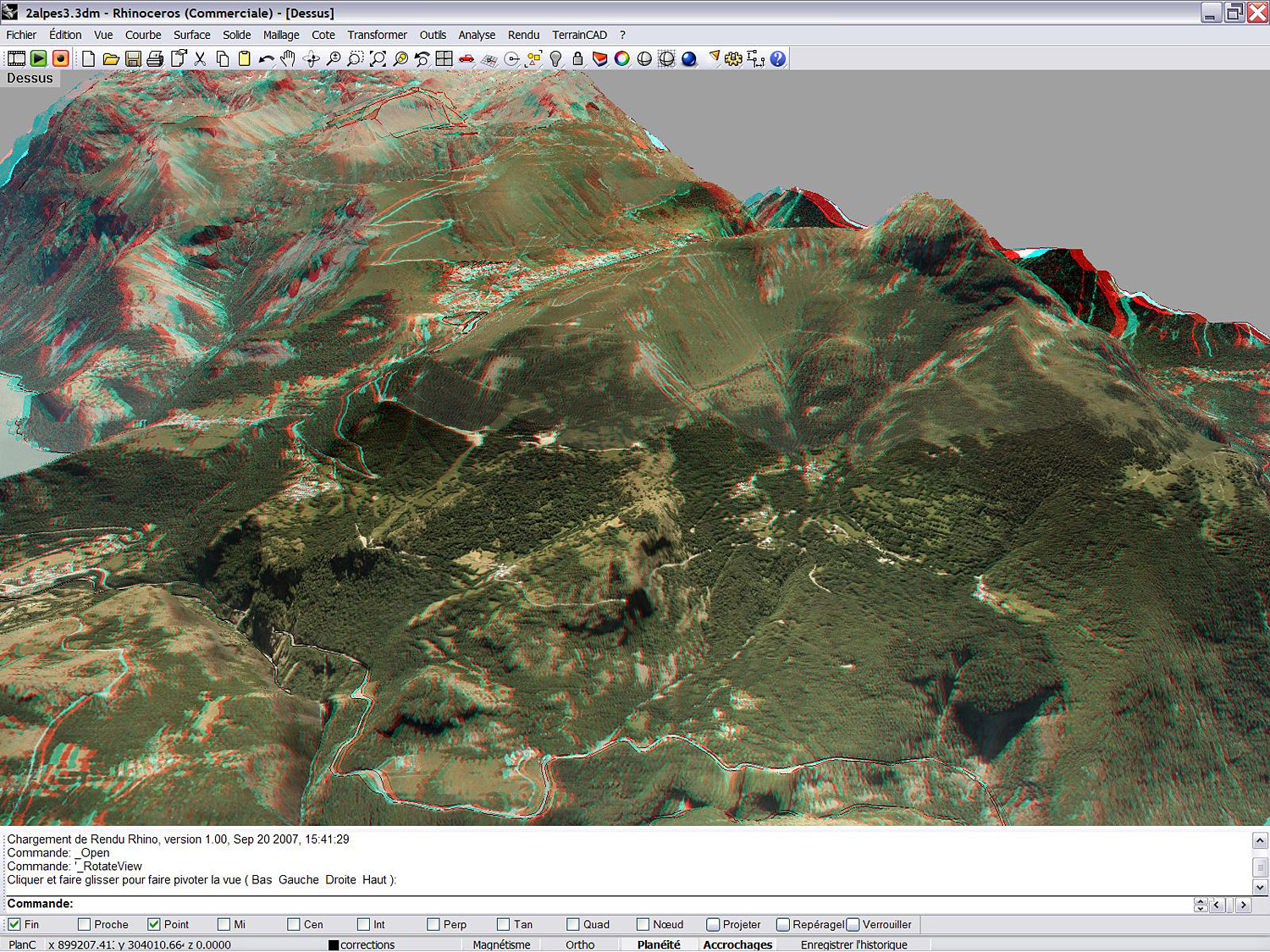Image resolution: width=1270 pixels, height=952 pixels.
Task: Select the four viewports layout icon
Action: point(444,58)
